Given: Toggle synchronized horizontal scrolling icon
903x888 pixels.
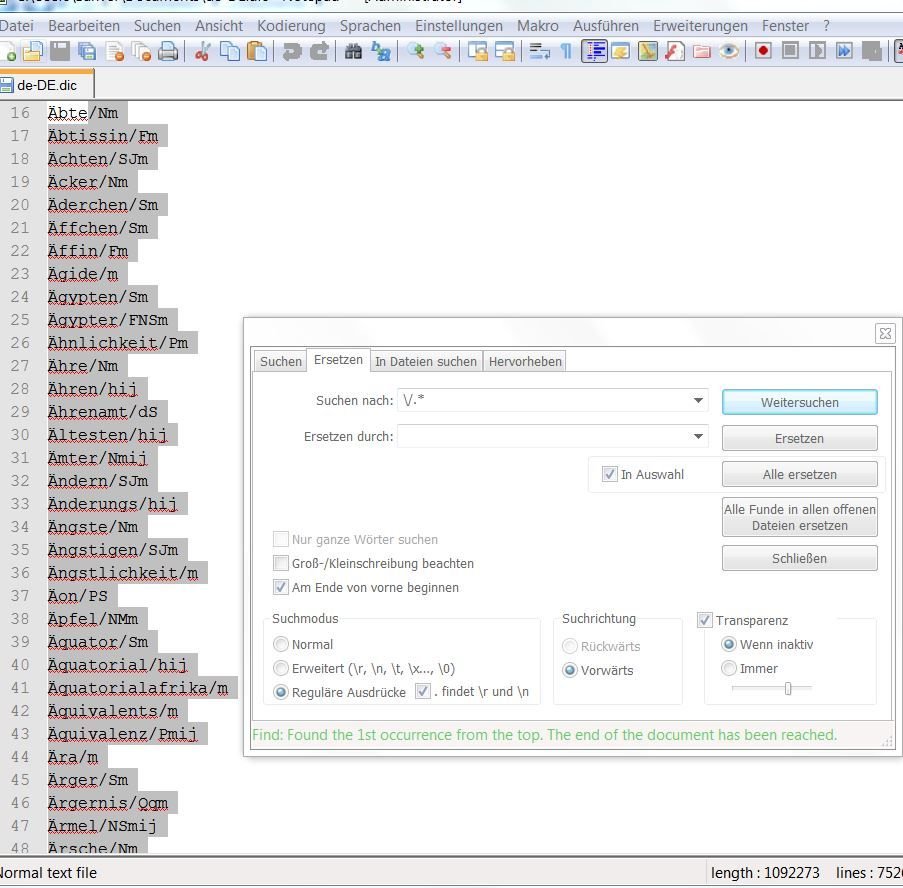Looking at the screenshot, I should pyautogui.click(x=505, y=52).
